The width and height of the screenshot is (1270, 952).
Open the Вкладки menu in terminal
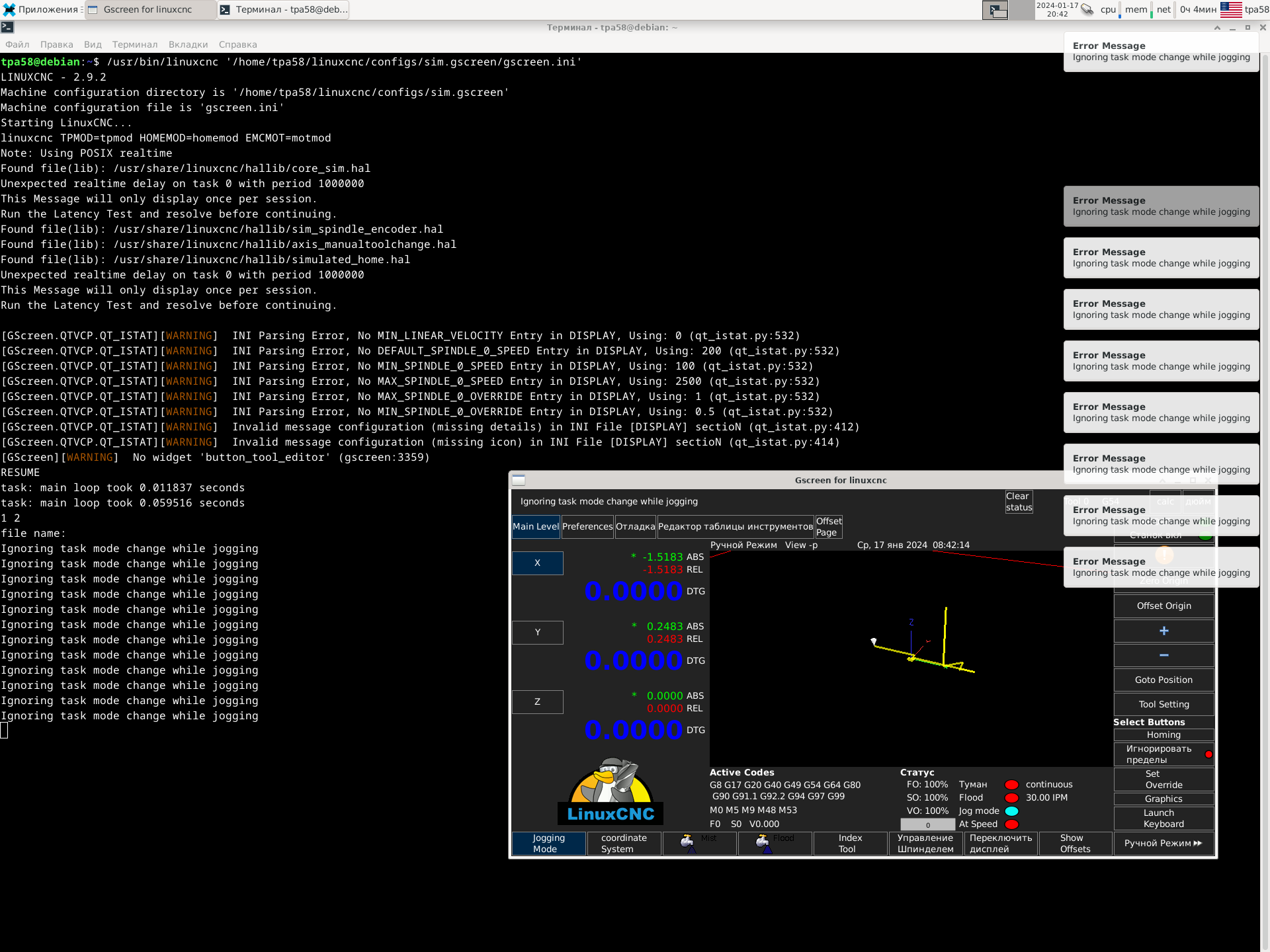pyautogui.click(x=188, y=44)
